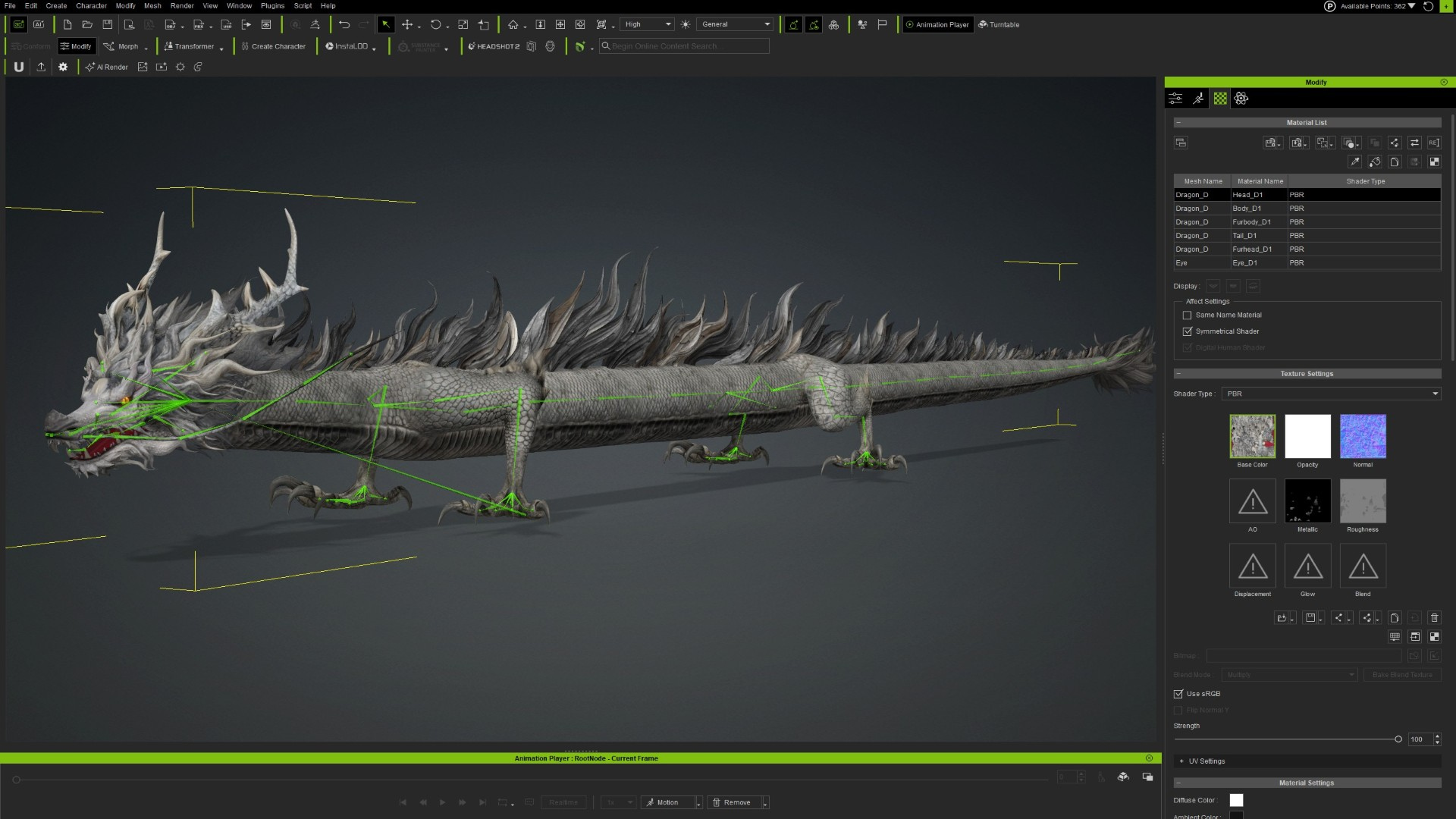Open the InstaLOD tool
This screenshot has height=819, width=1456.
coord(347,46)
